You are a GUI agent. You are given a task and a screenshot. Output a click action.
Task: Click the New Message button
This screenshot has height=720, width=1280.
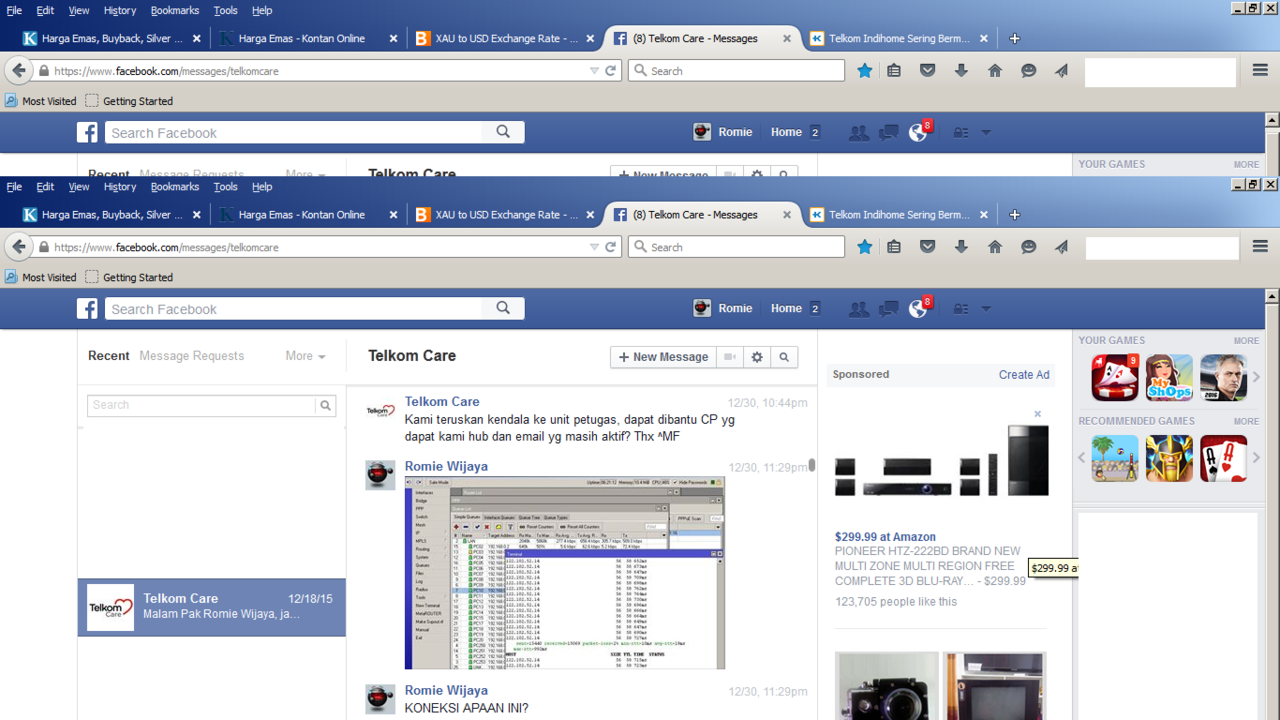(x=663, y=357)
